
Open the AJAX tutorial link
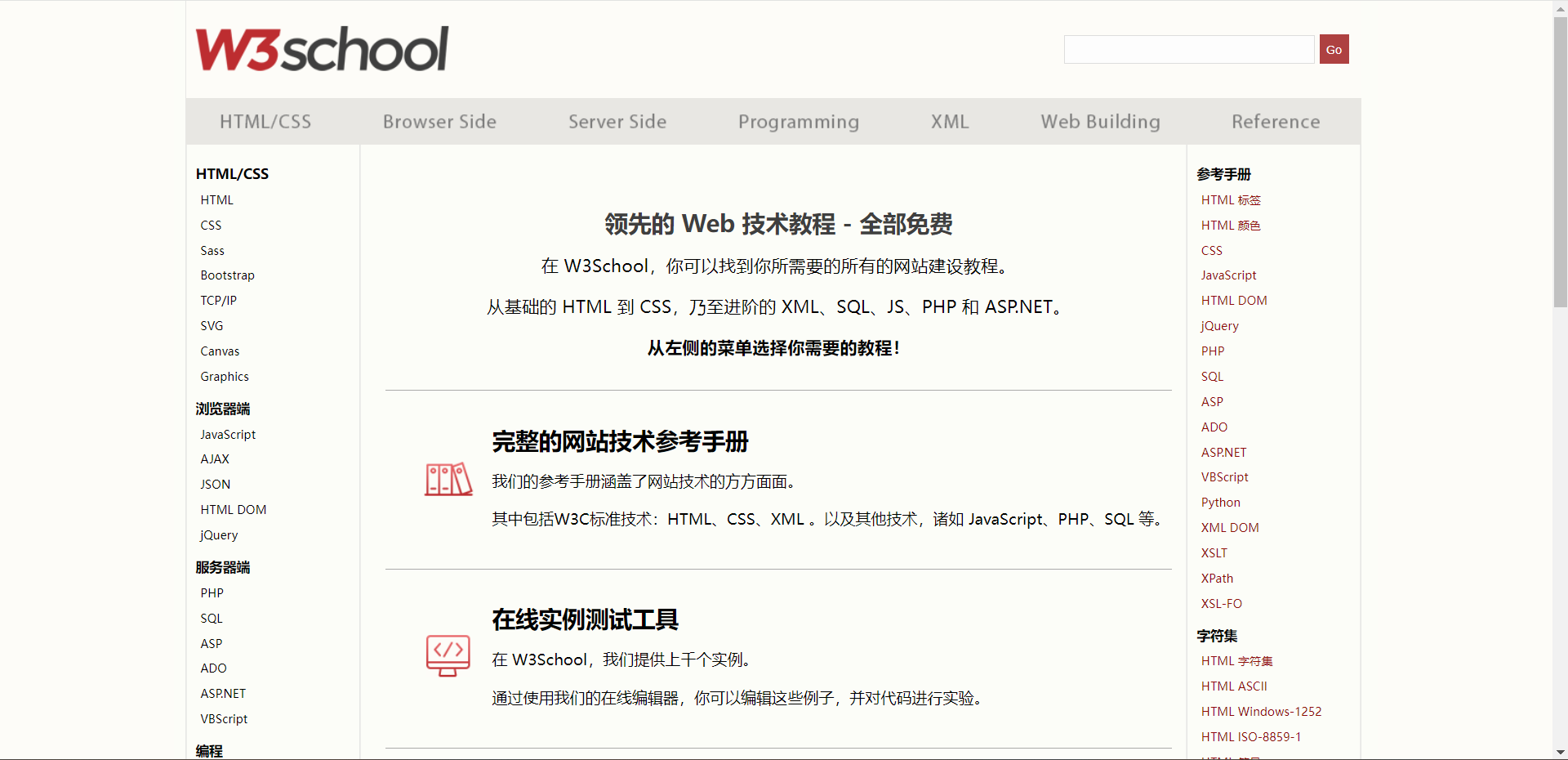click(215, 459)
